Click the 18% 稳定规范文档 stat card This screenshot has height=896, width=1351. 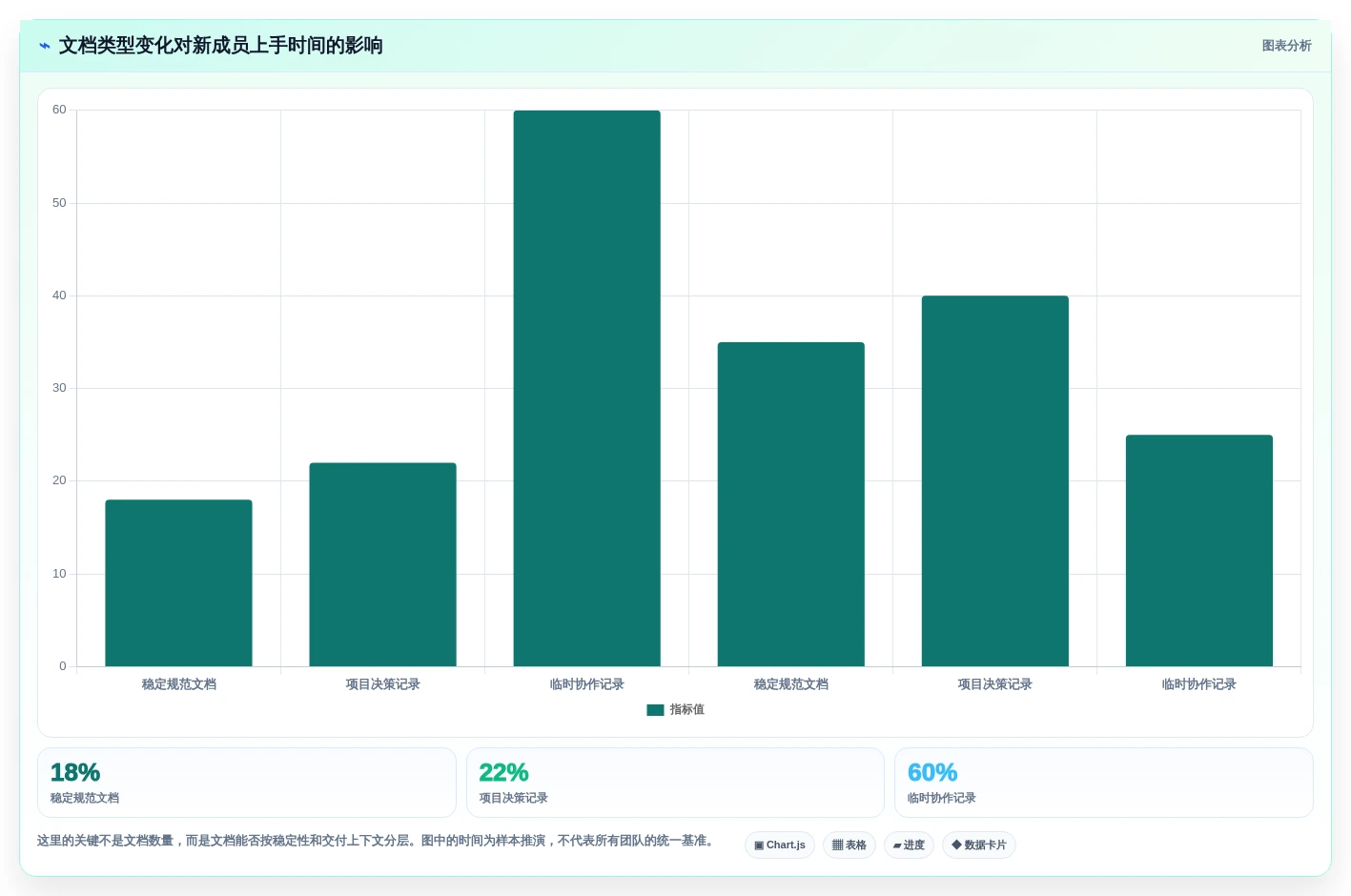click(x=247, y=783)
